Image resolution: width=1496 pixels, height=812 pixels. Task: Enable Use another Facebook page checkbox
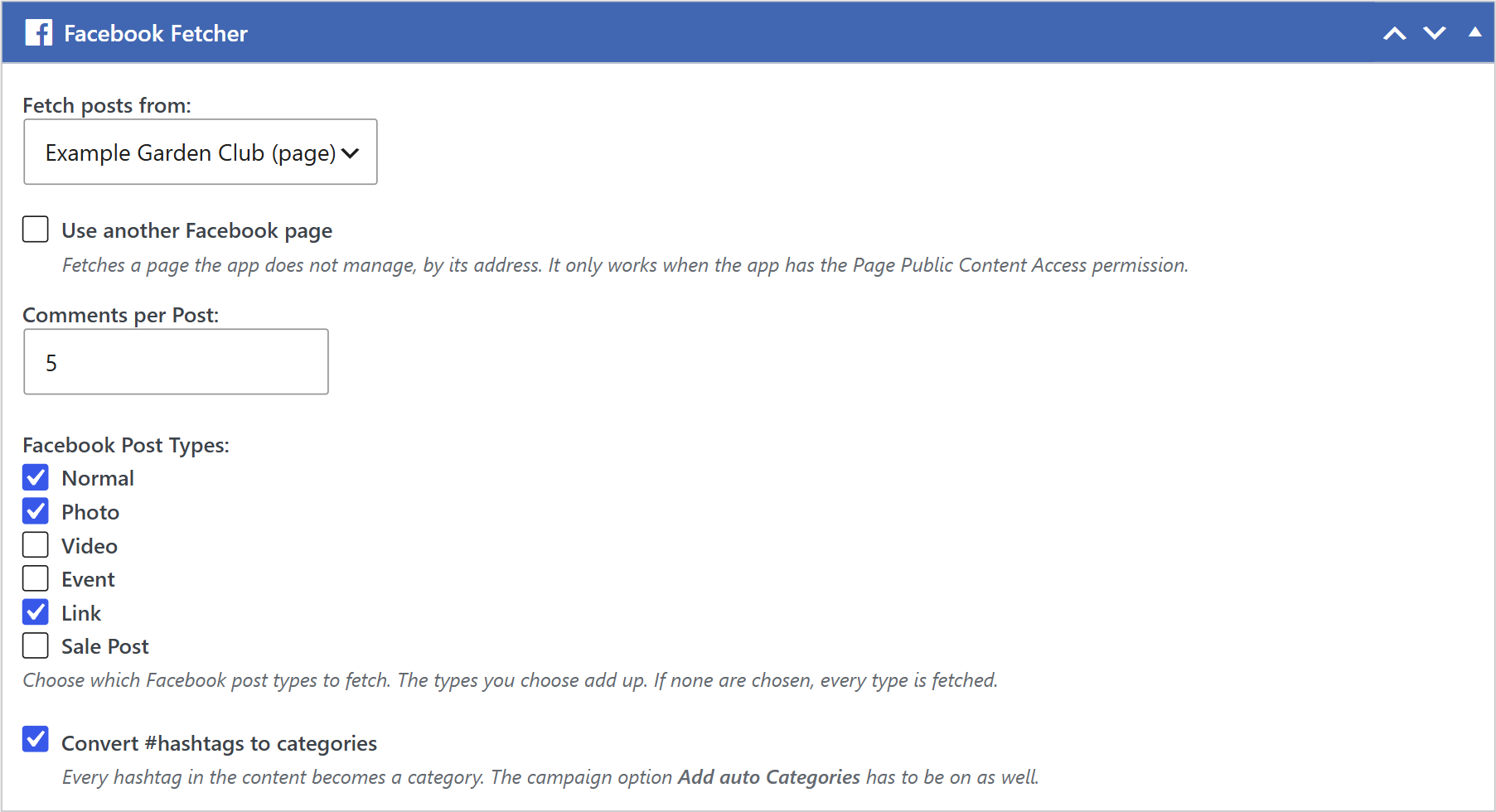click(x=36, y=230)
